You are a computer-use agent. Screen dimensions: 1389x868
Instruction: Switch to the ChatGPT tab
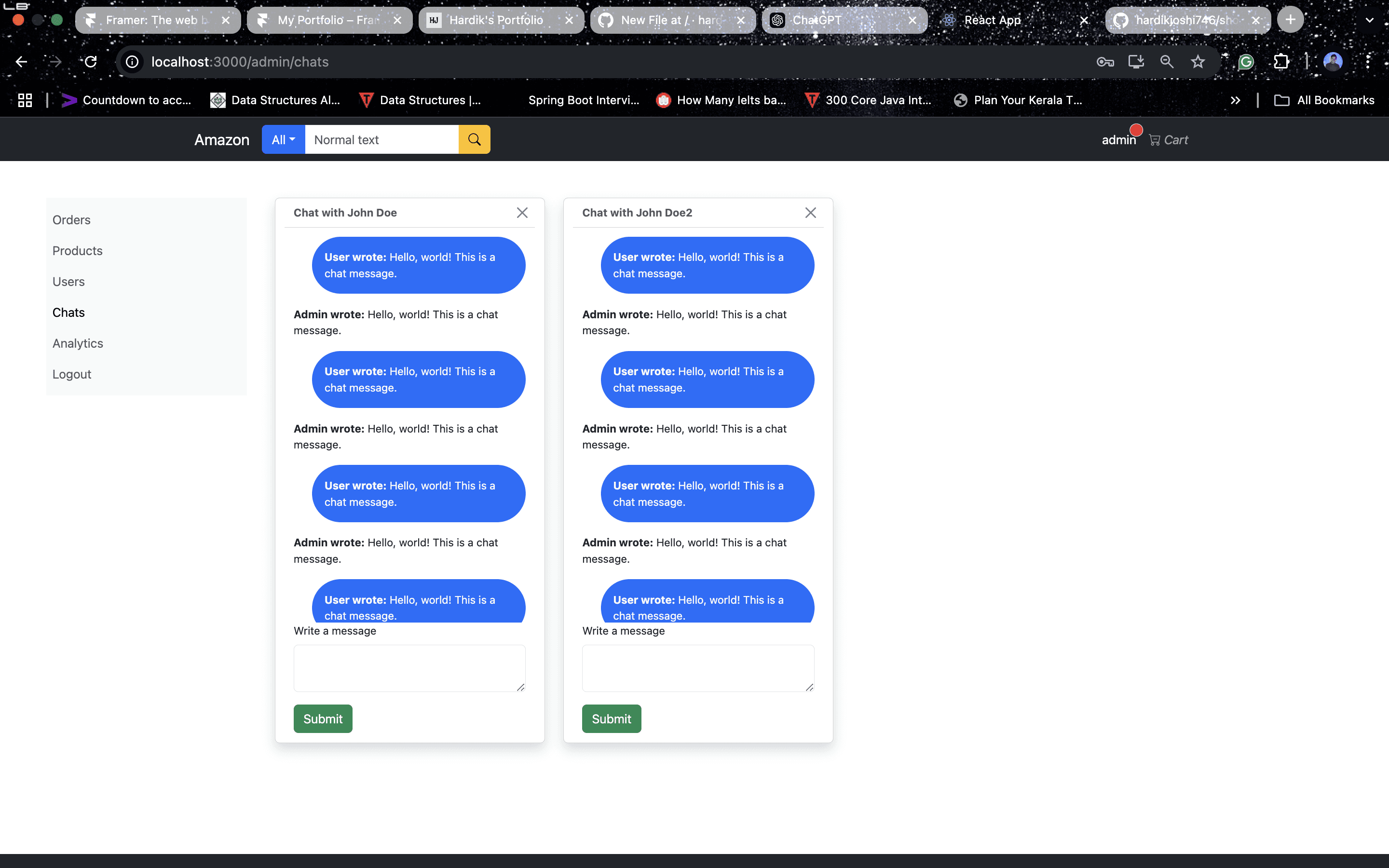tap(816, 20)
